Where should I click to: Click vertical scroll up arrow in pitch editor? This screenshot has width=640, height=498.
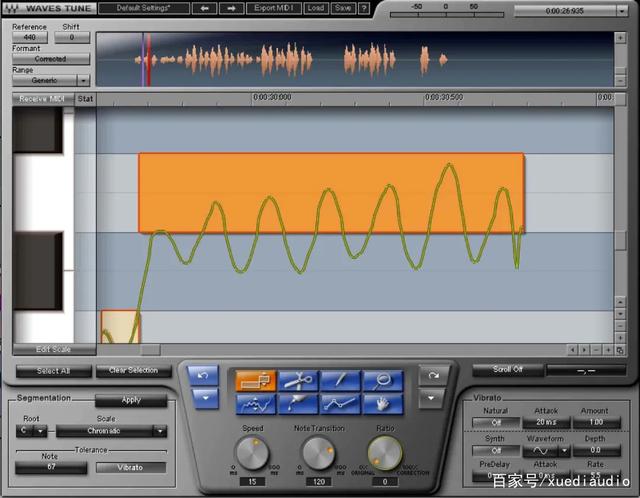click(620, 302)
